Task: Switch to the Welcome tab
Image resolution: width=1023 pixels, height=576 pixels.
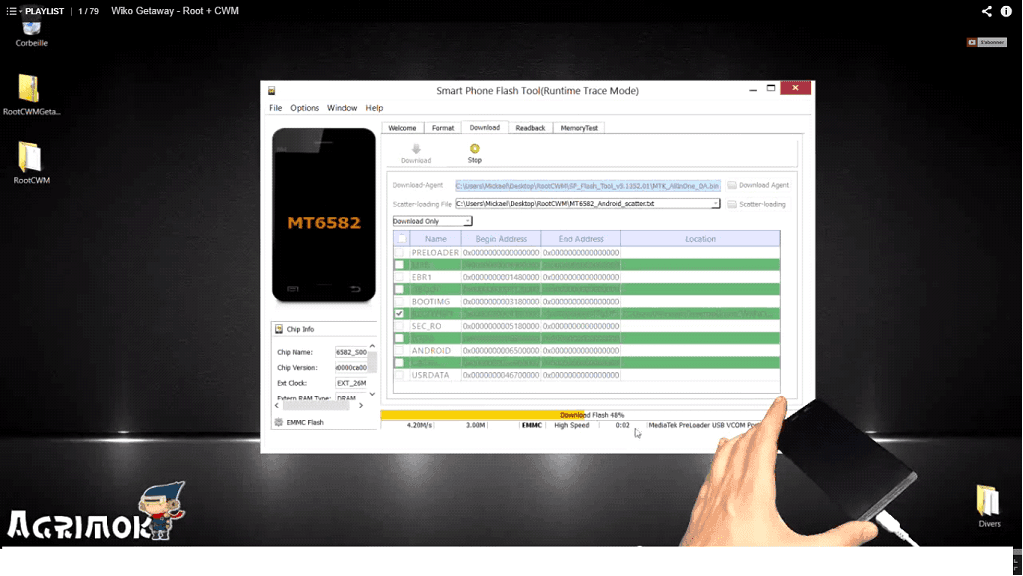Action: tap(402, 128)
